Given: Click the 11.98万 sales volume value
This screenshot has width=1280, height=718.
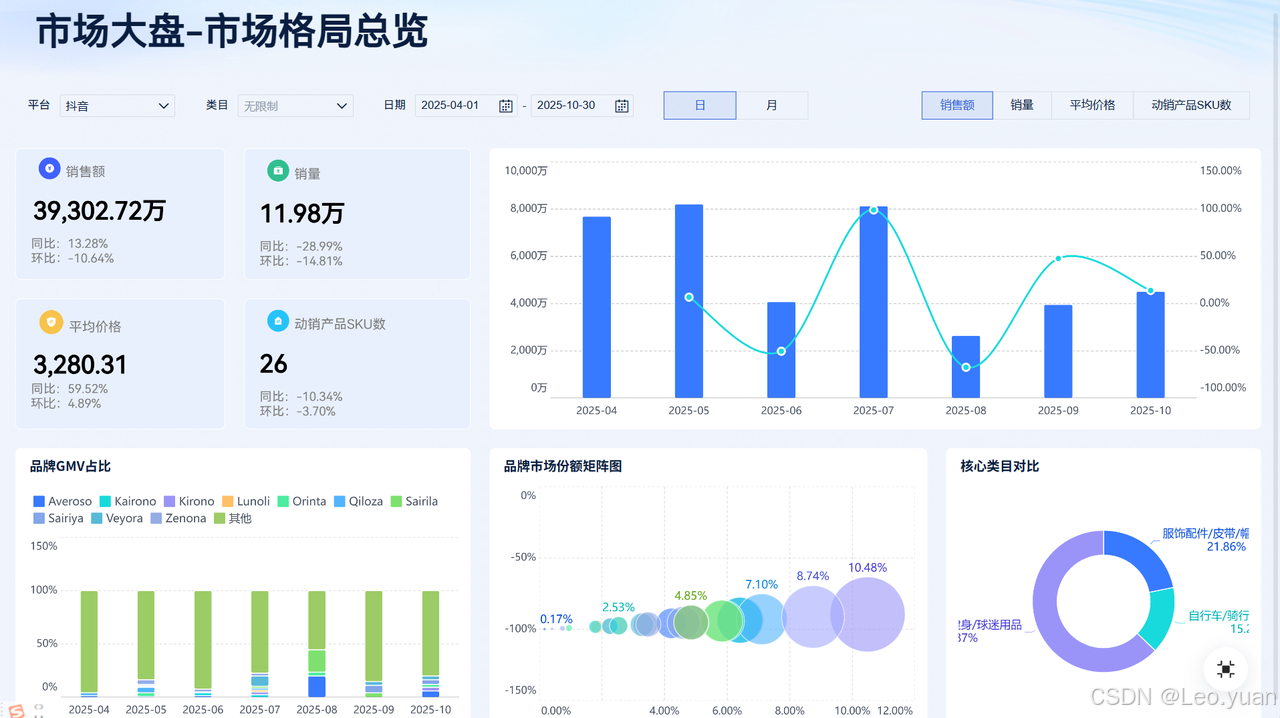Looking at the screenshot, I should (x=302, y=213).
